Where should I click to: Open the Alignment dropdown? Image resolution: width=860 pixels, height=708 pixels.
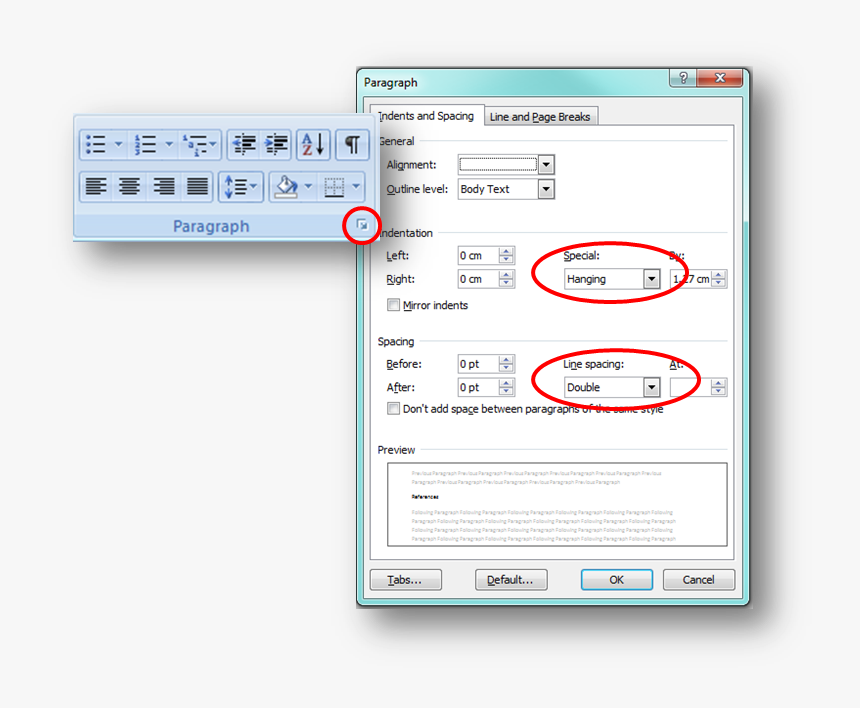(x=546, y=164)
